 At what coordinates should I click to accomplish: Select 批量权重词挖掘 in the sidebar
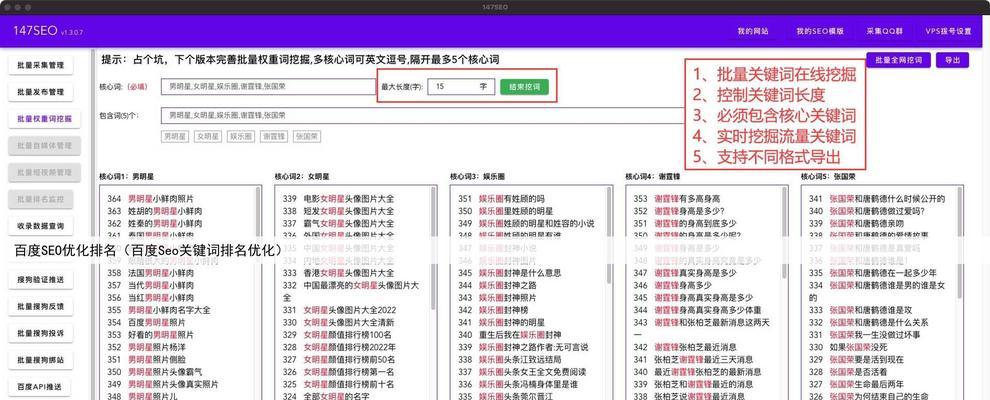click(44, 119)
